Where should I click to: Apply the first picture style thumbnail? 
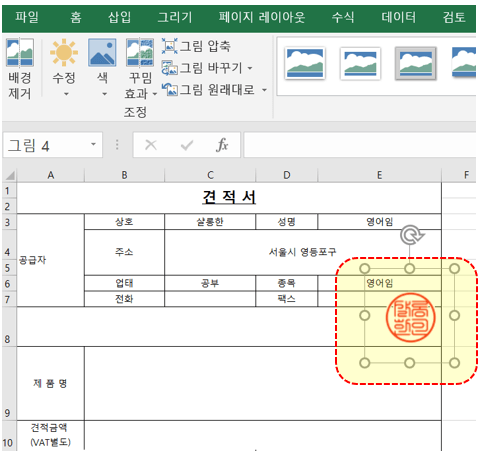coord(305,63)
